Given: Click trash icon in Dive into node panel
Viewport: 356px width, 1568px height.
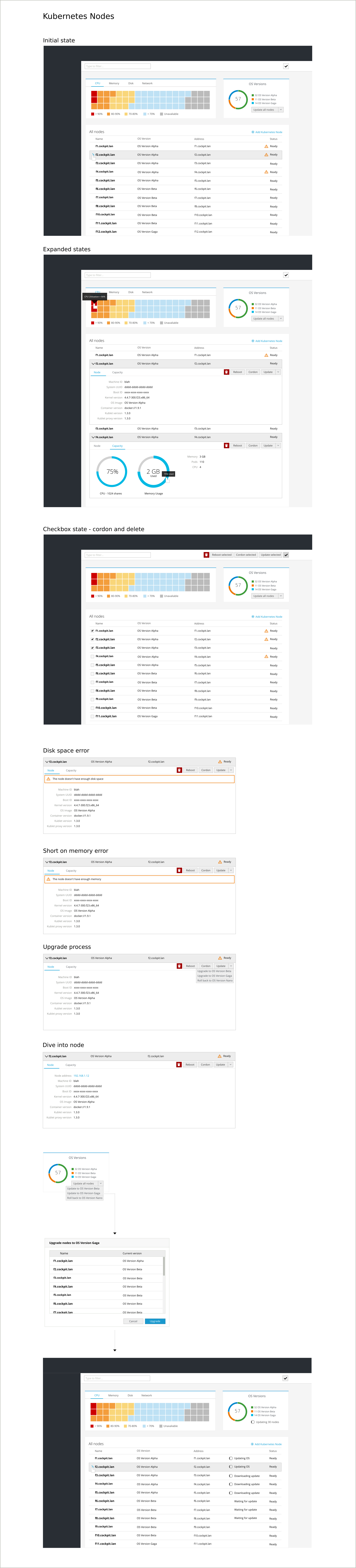Looking at the screenshot, I should coord(179,1065).
